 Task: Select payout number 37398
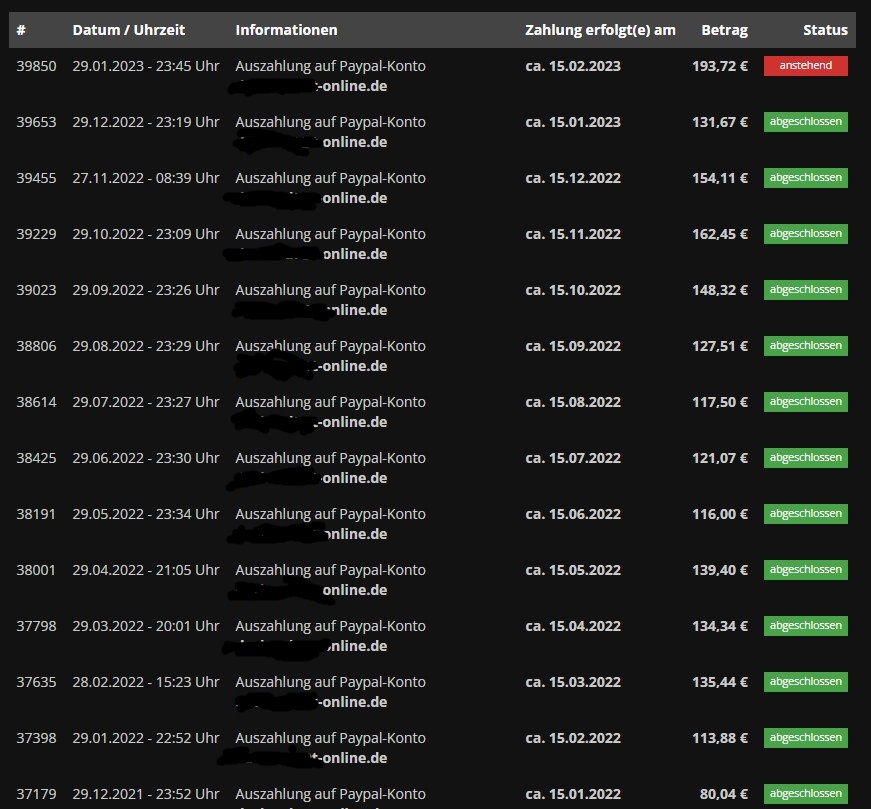point(36,738)
